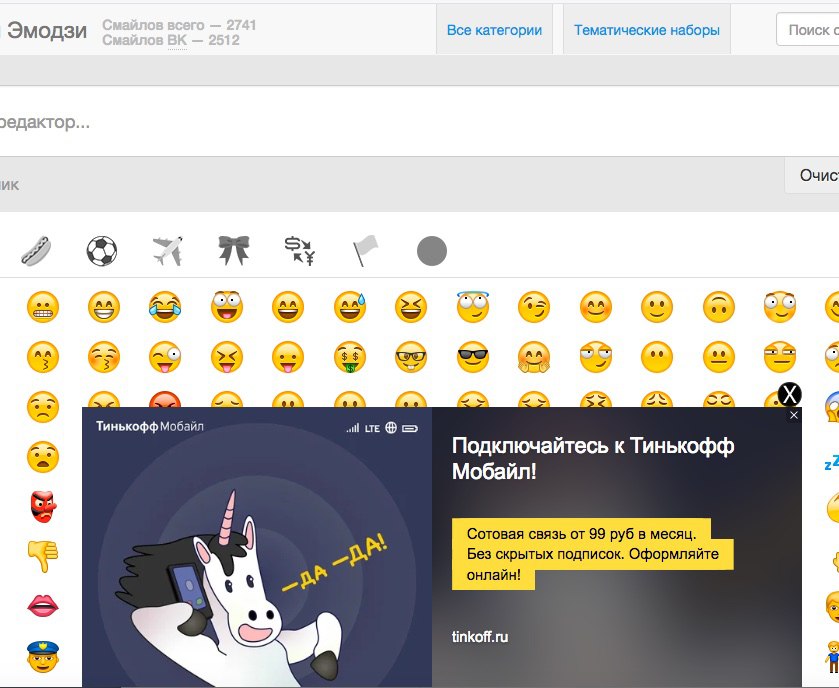Insert the kissing face with closed eyes emoji
The width and height of the screenshot is (839, 688).
(104, 357)
